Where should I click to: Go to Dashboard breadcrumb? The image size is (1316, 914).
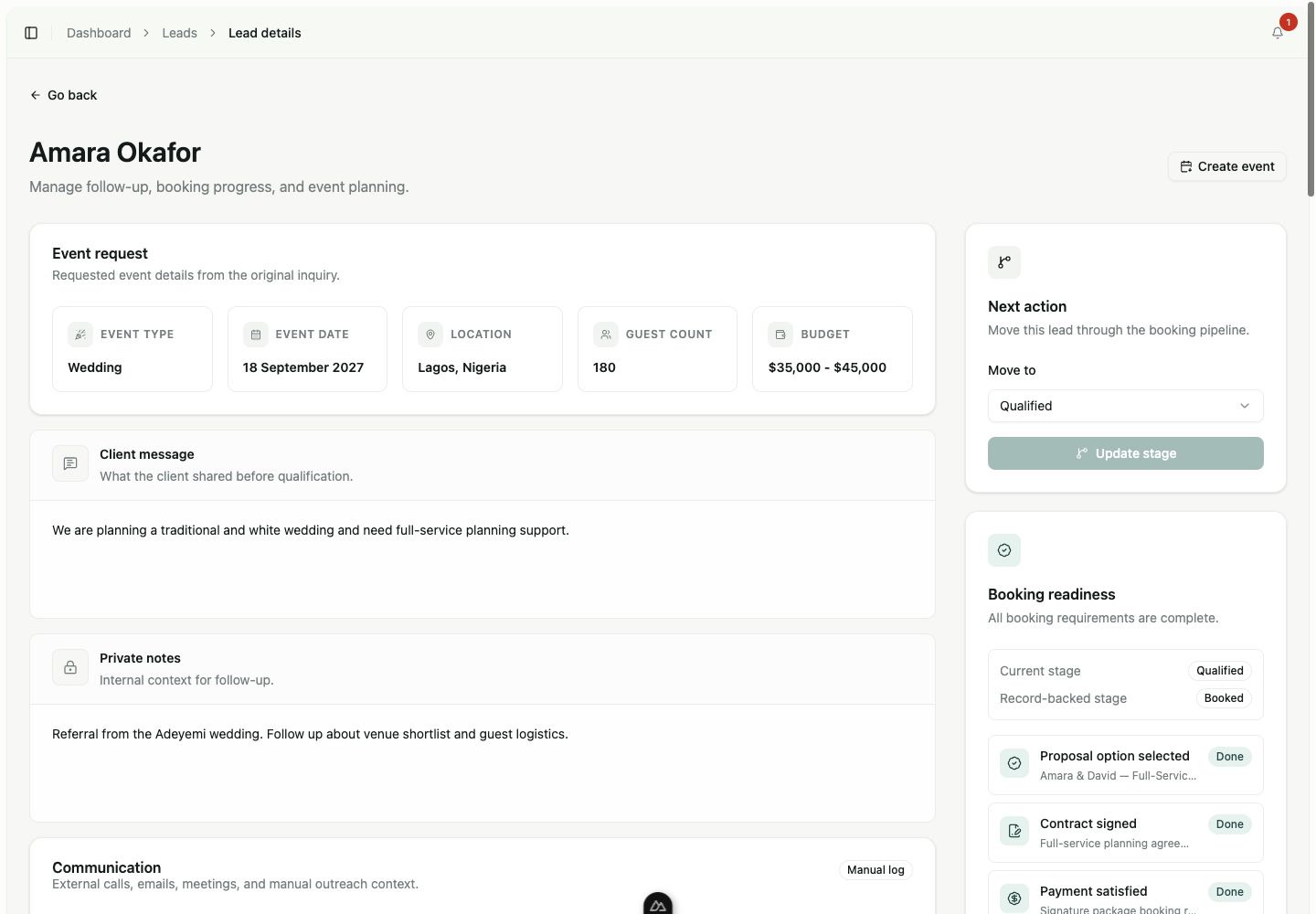[99, 33]
